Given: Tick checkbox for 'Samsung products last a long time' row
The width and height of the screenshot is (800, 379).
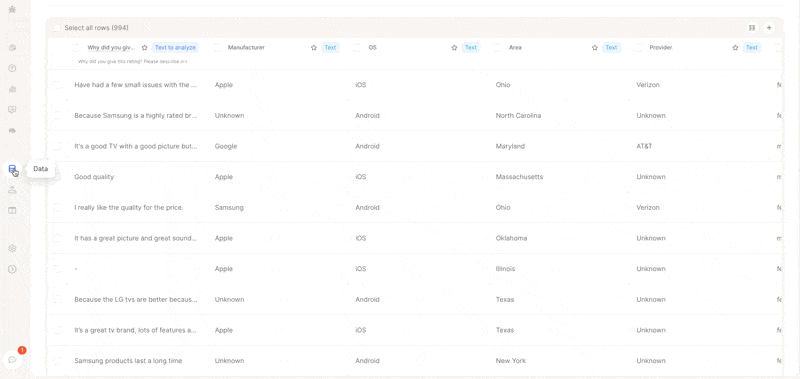Looking at the screenshot, I should [x=58, y=361].
